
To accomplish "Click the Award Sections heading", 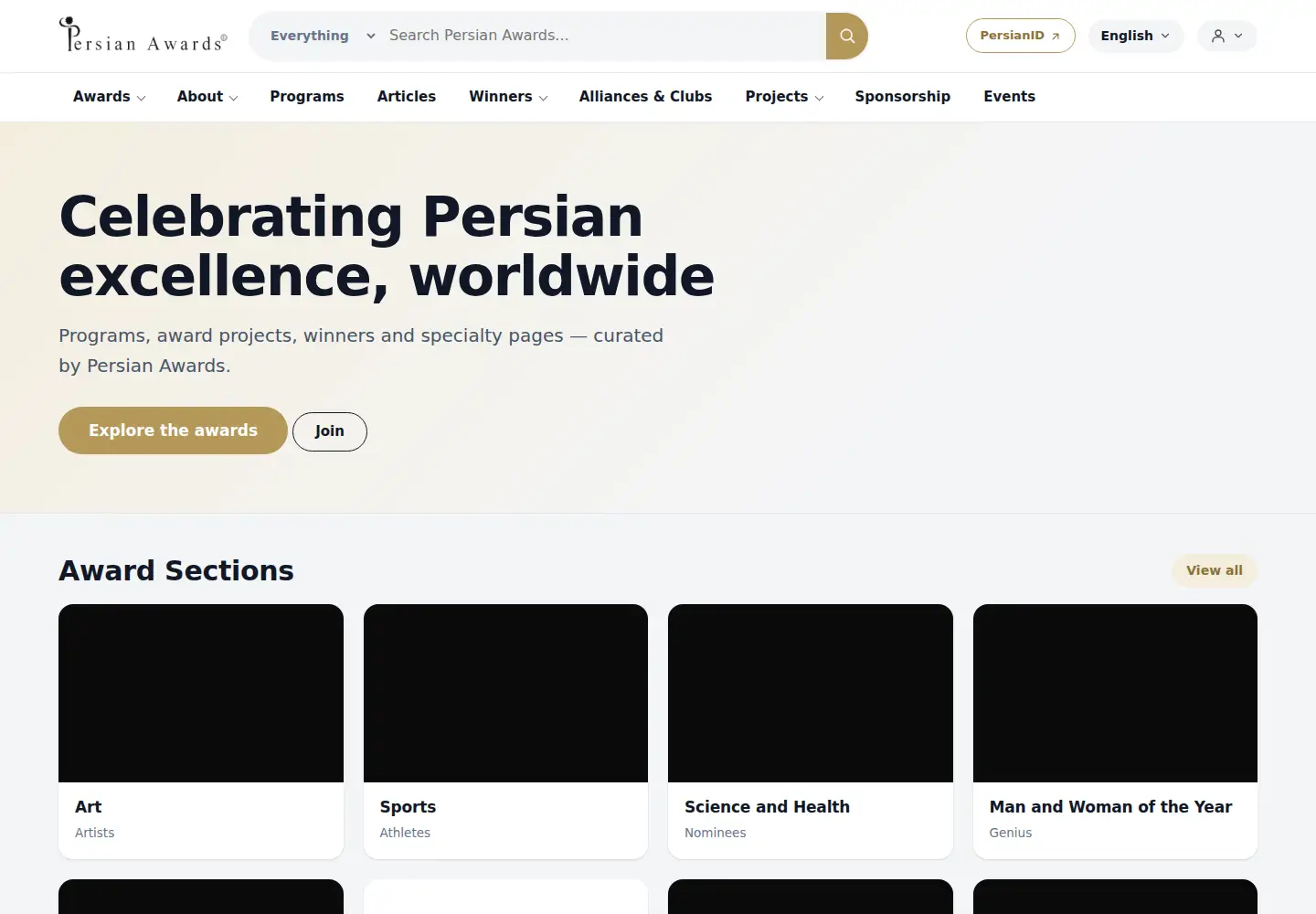I will tap(176, 570).
